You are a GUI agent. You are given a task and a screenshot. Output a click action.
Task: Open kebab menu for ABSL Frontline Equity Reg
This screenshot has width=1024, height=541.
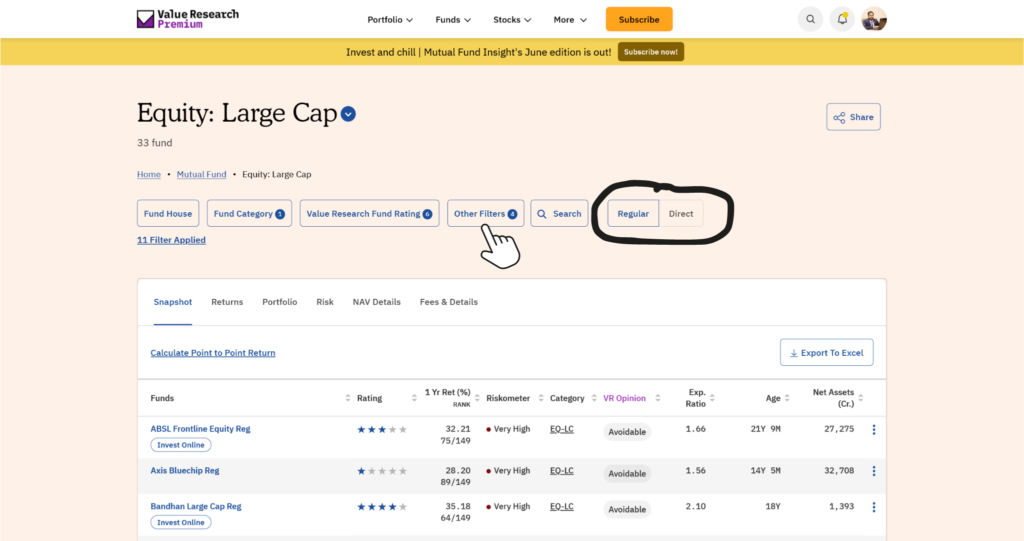click(874, 430)
